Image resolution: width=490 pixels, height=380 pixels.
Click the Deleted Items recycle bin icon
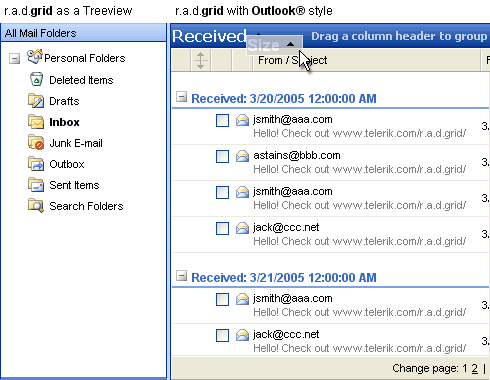[36, 79]
